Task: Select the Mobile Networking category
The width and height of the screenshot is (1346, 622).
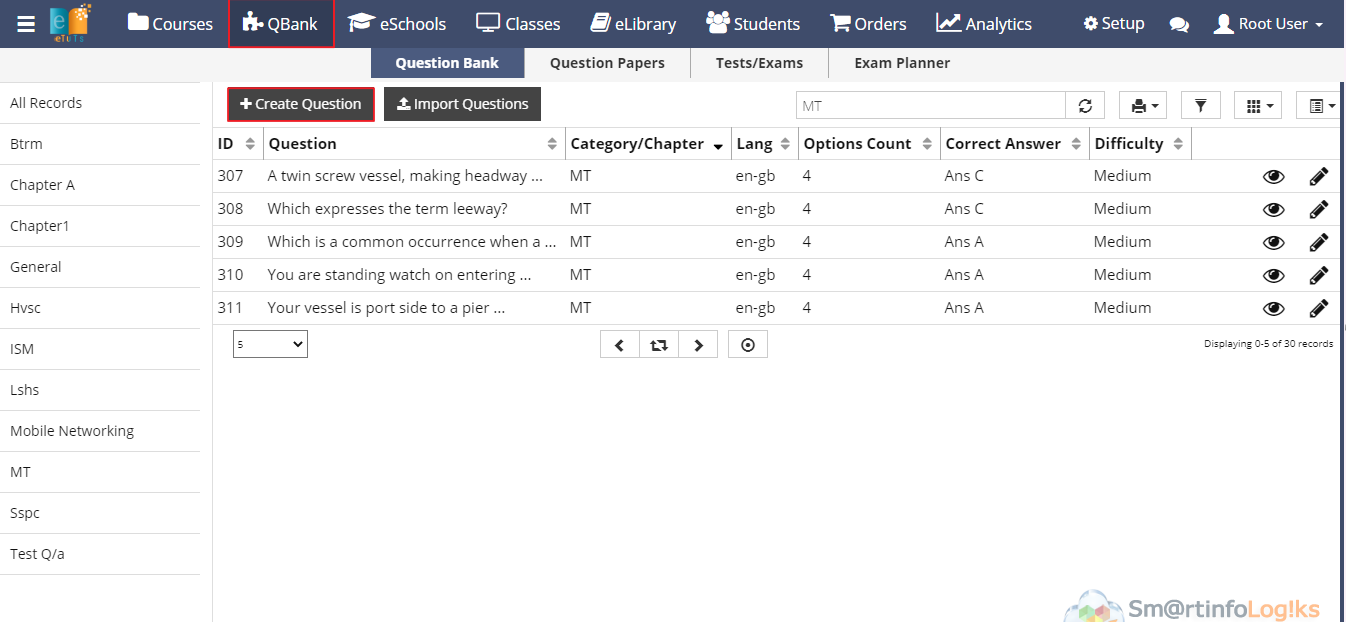Action: [100, 431]
